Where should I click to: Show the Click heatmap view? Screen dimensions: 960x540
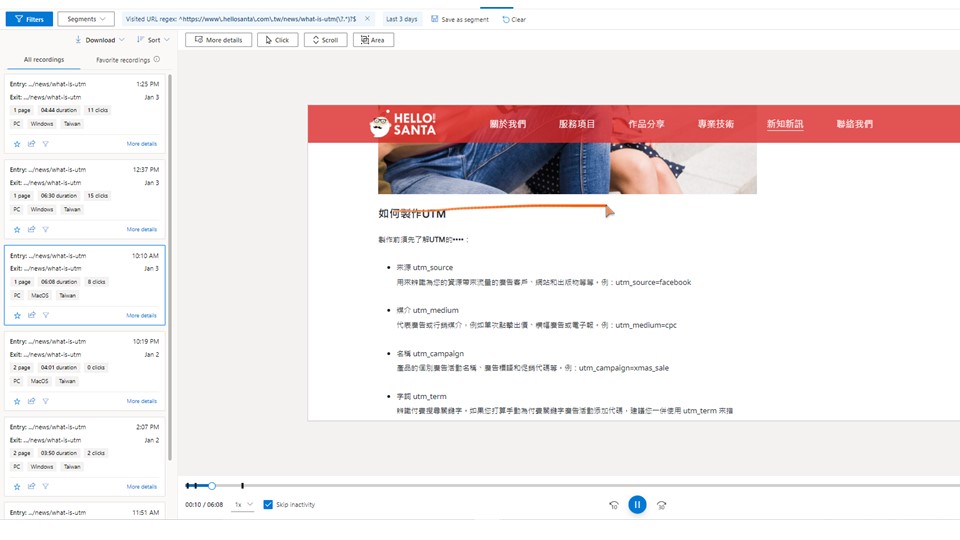pyautogui.click(x=277, y=40)
